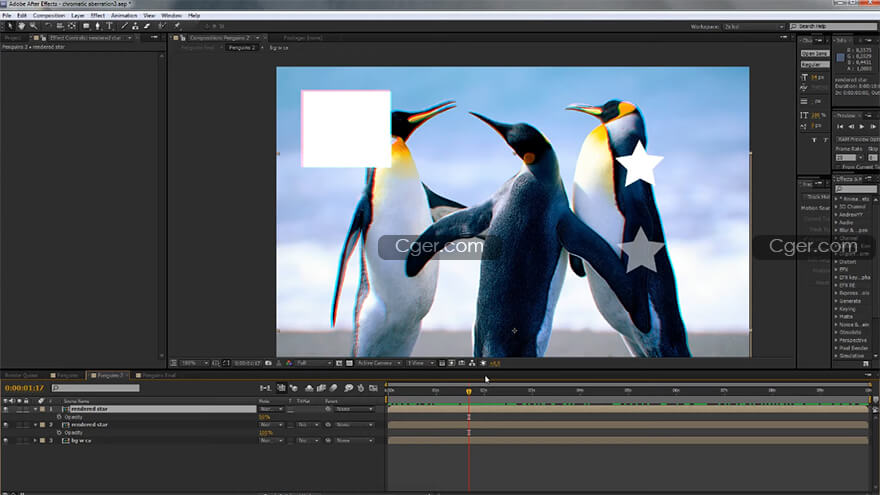Open the Full resolution dropdown

click(x=314, y=363)
